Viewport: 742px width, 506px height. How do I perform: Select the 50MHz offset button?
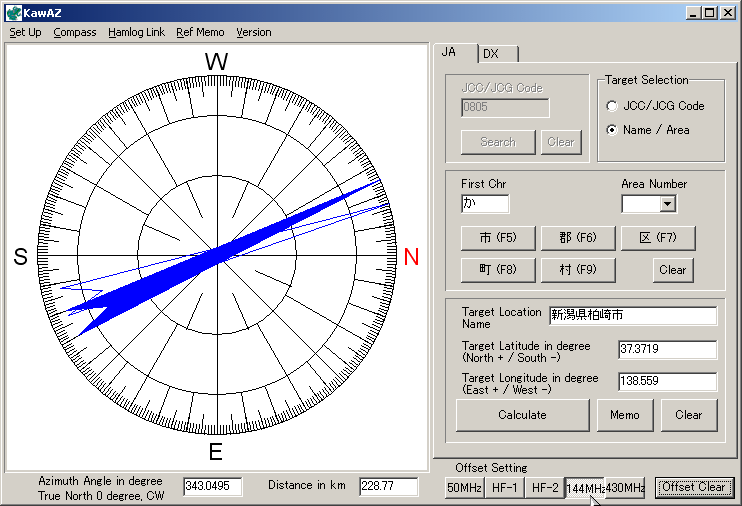(464, 488)
